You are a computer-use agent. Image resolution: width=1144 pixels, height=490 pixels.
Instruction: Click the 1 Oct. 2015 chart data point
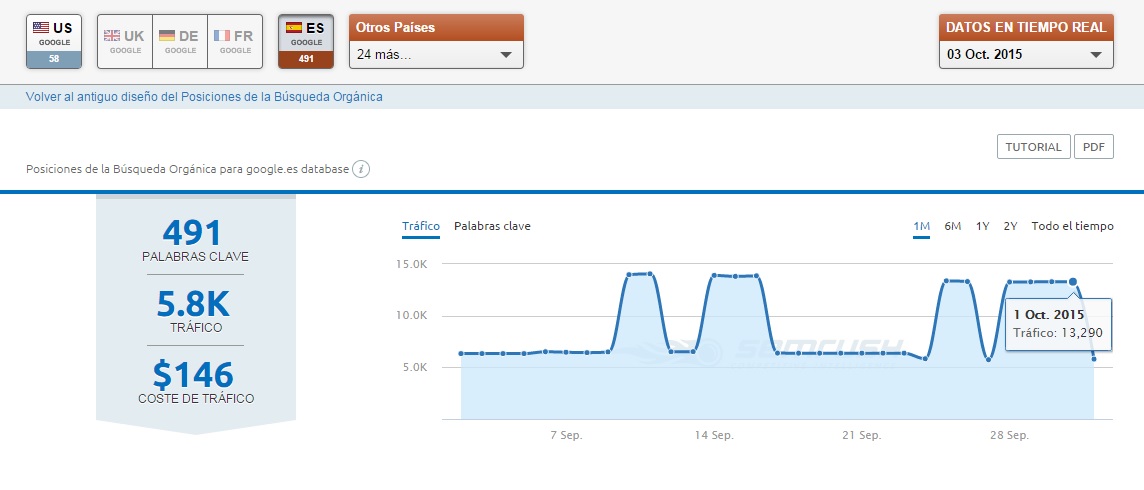[x=1073, y=282]
